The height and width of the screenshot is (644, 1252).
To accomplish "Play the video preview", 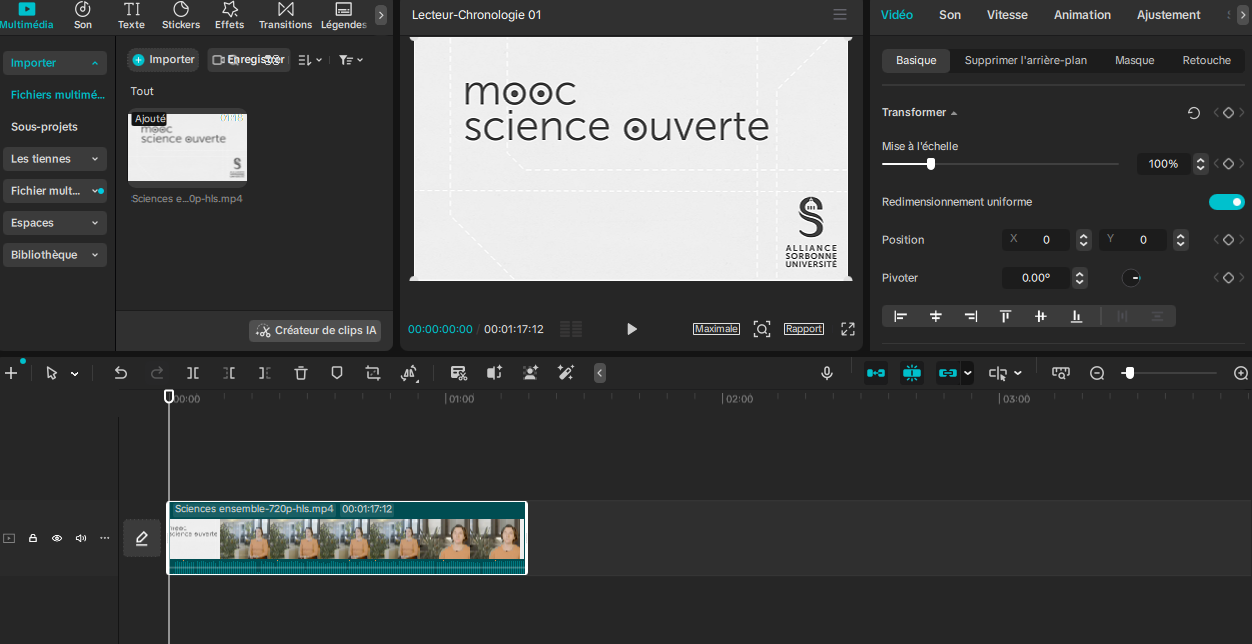I will 632,329.
